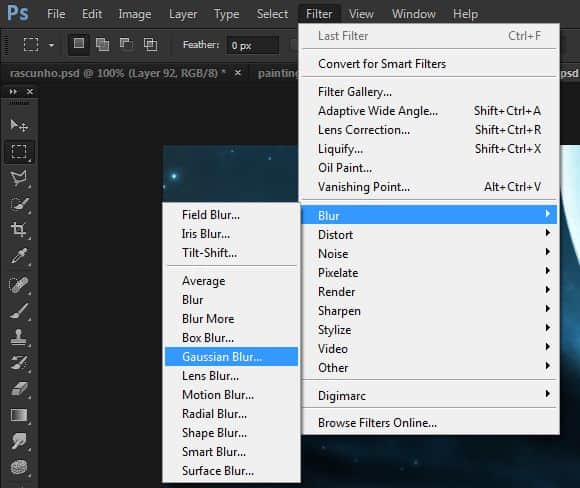Select the Rectangular Marquee tool in toolbox
This screenshot has width=580, height=488.
point(19,152)
